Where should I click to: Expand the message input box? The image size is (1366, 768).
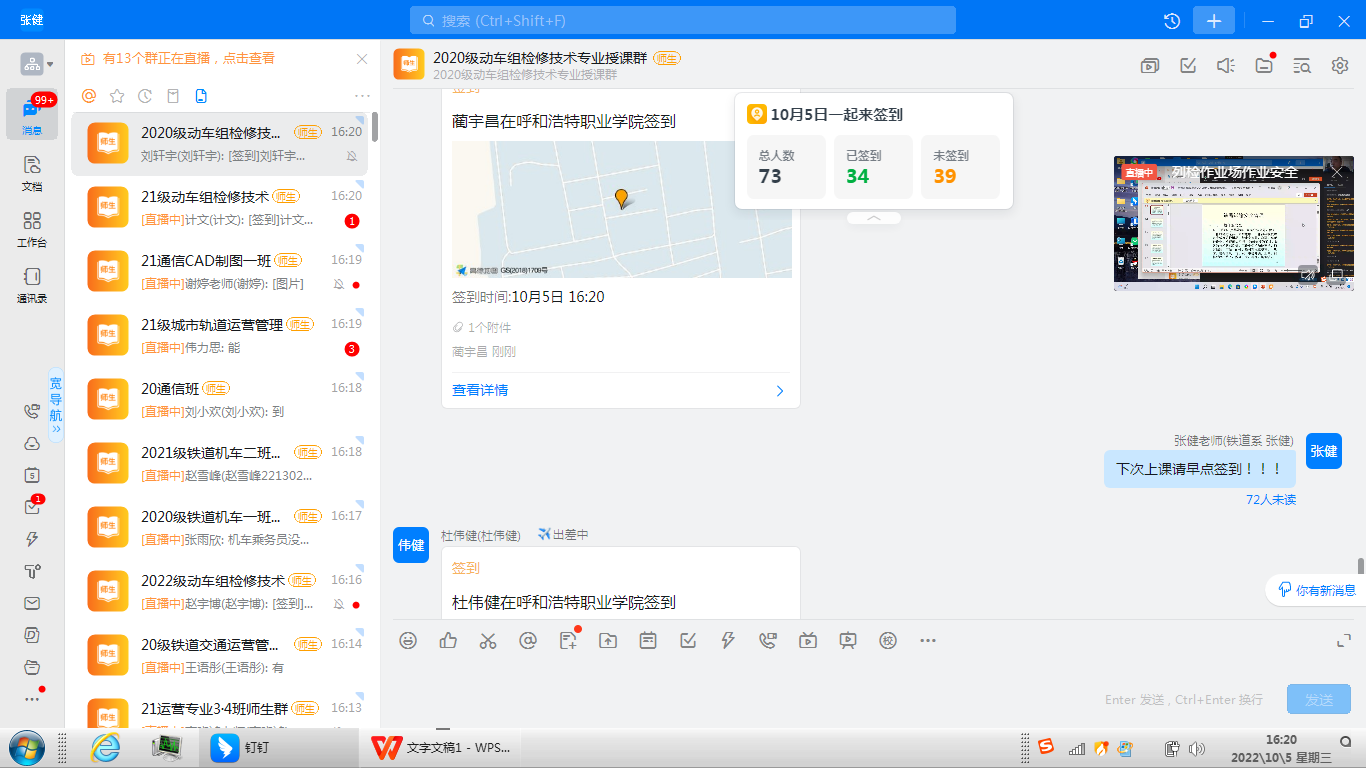[x=1344, y=640]
